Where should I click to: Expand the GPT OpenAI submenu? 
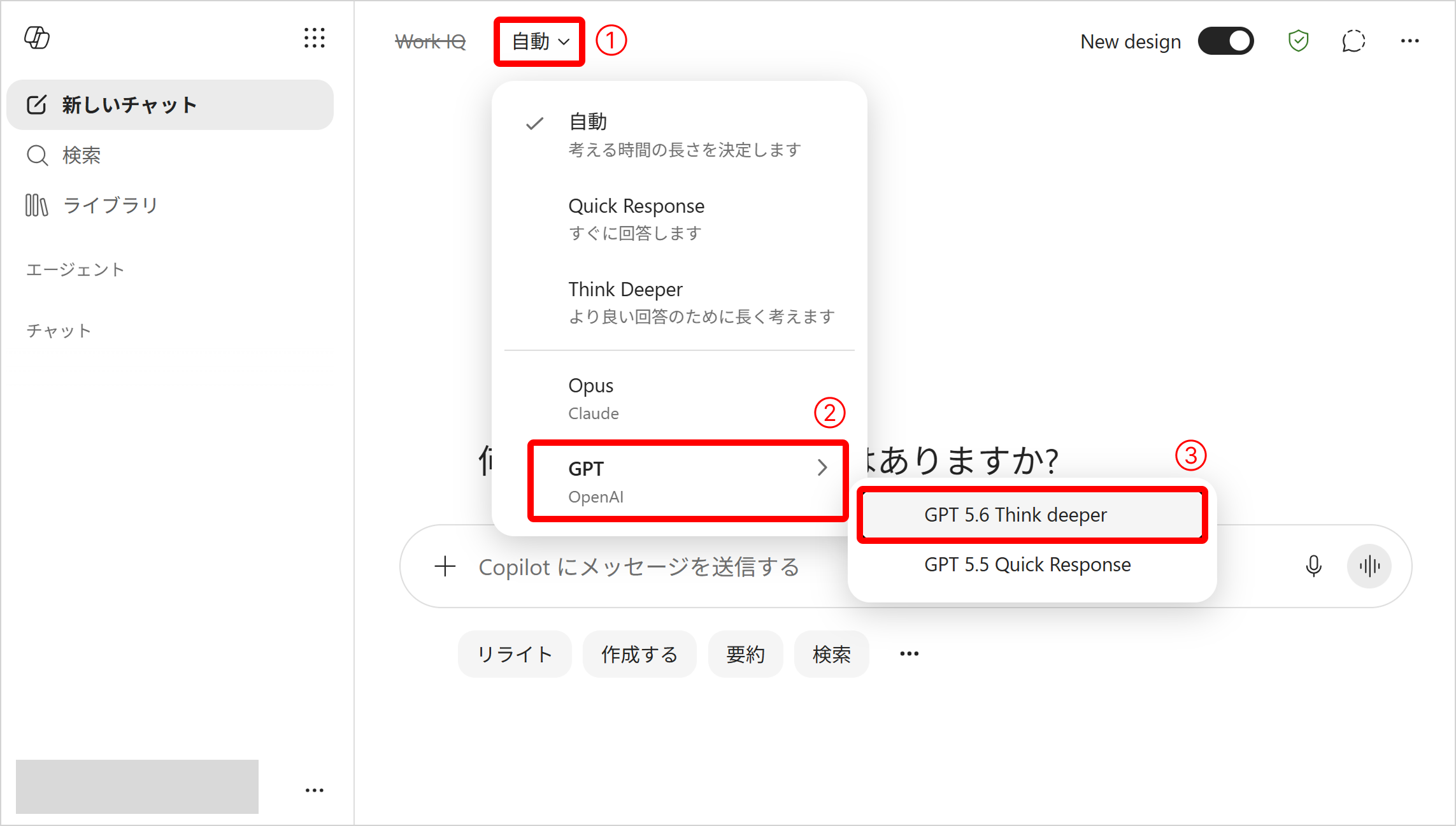688,481
